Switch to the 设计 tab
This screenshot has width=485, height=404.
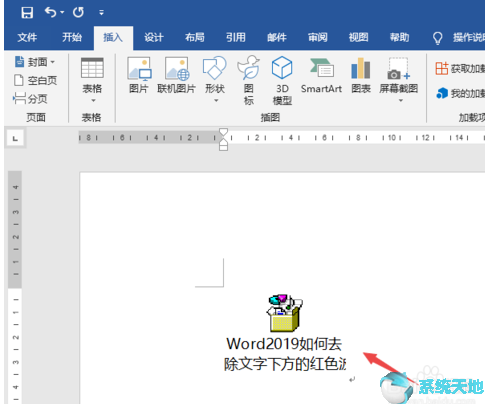pyautogui.click(x=154, y=37)
